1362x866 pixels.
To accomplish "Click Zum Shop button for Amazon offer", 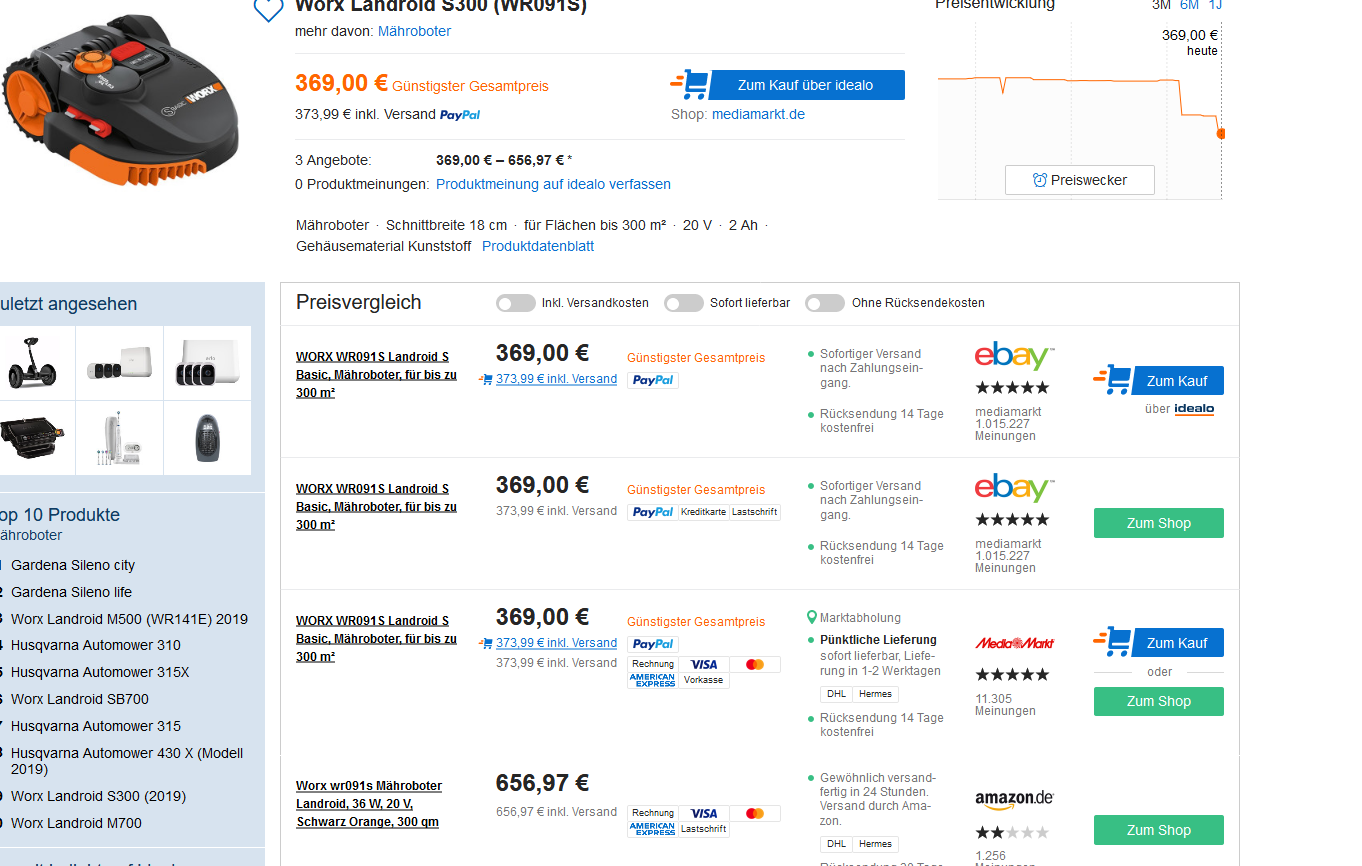I will point(1158,830).
